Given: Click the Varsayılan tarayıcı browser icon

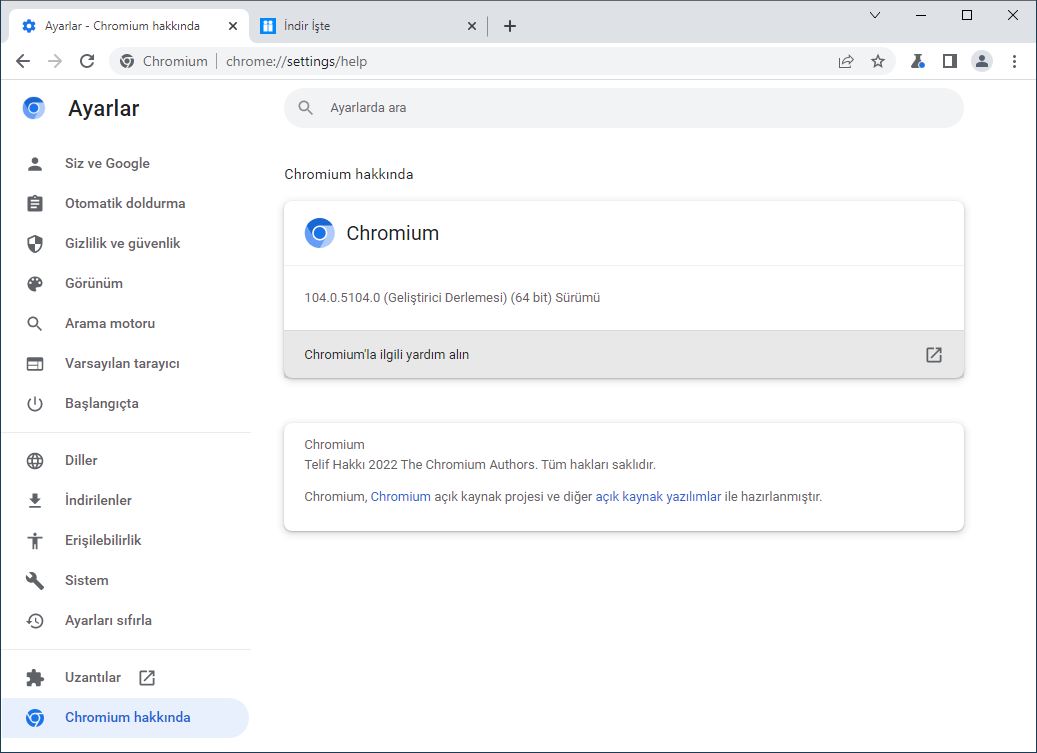Looking at the screenshot, I should (34, 364).
